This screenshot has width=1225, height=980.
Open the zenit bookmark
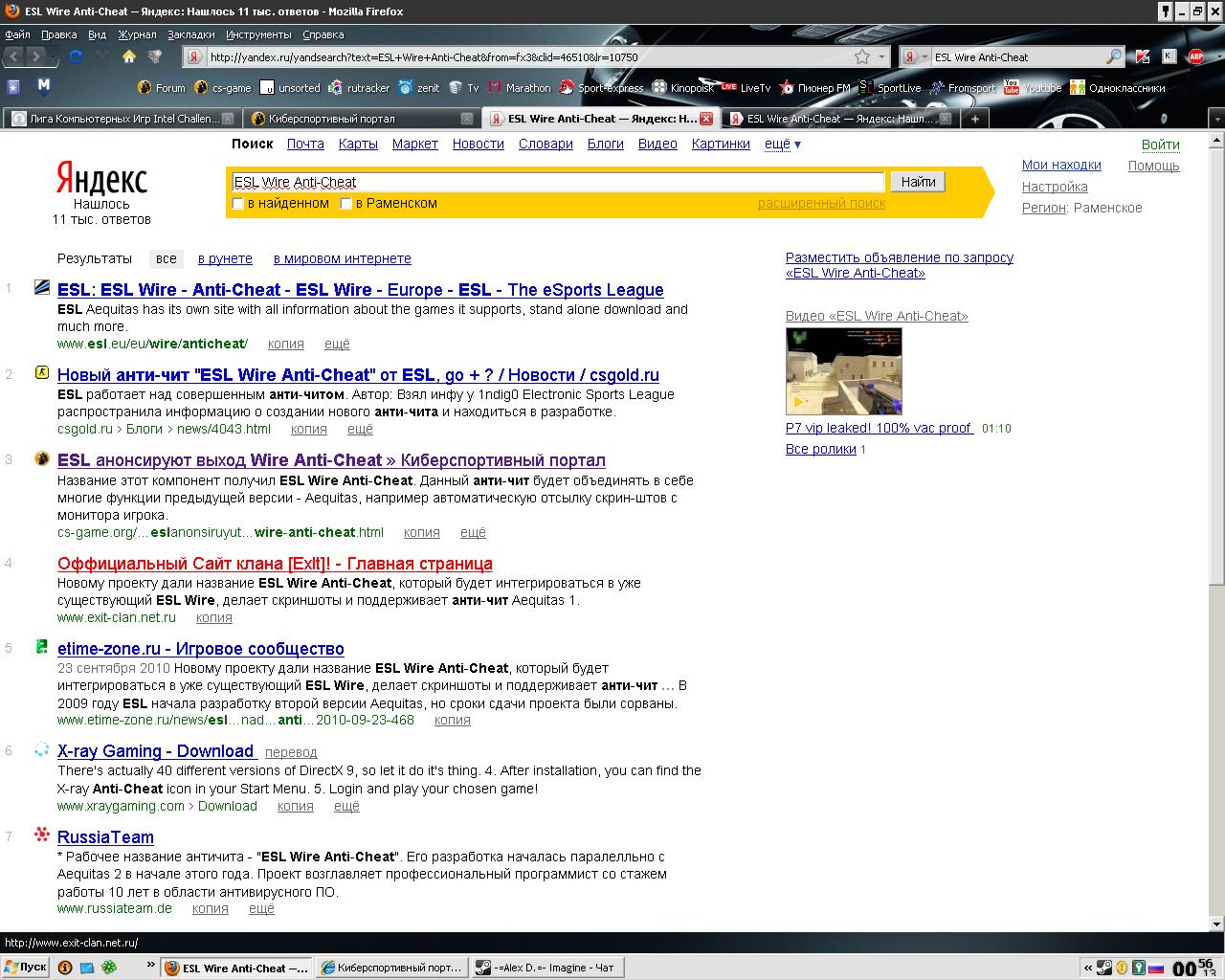pyautogui.click(x=419, y=87)
